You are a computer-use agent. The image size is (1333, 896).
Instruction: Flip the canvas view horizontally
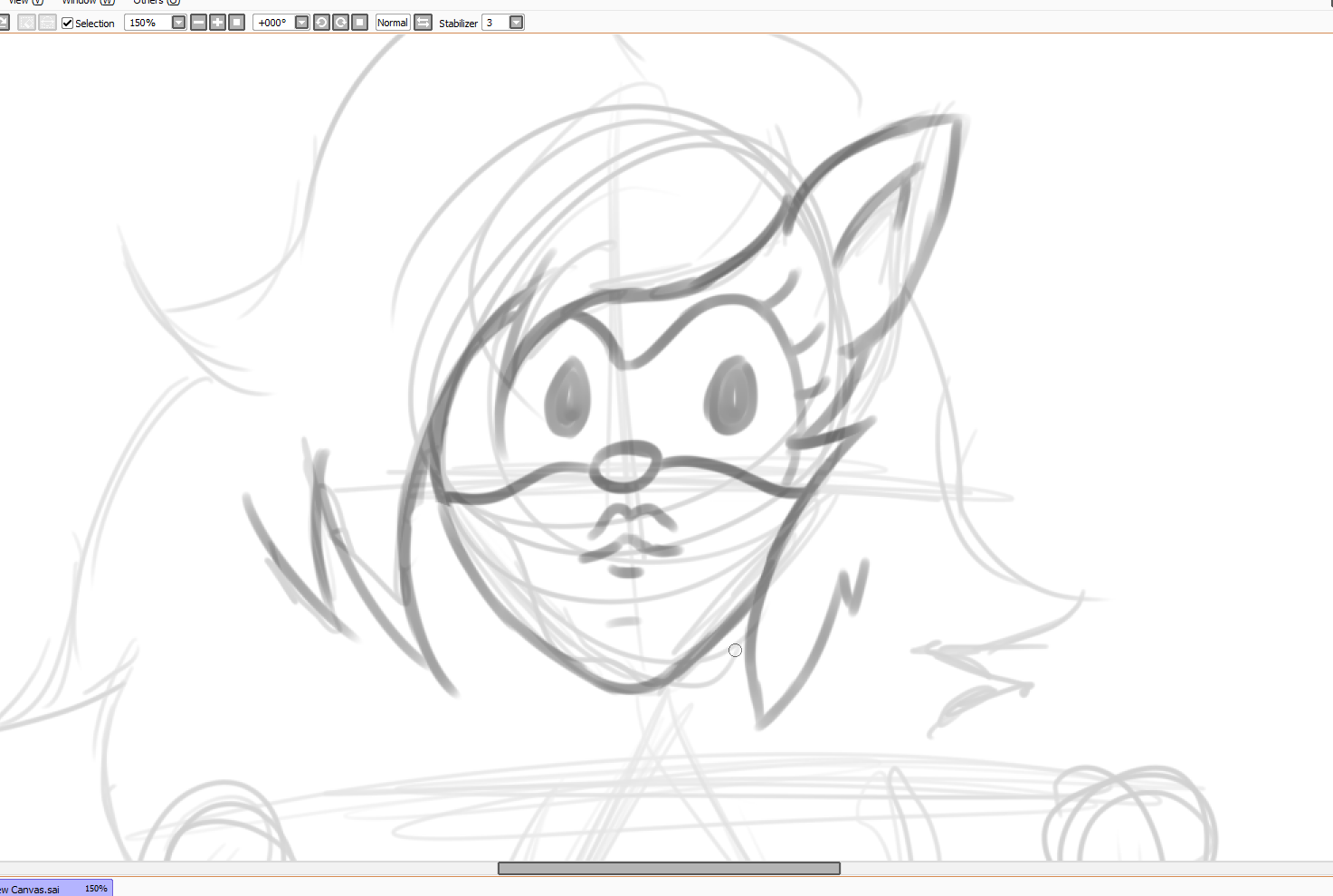pos(423,23)
